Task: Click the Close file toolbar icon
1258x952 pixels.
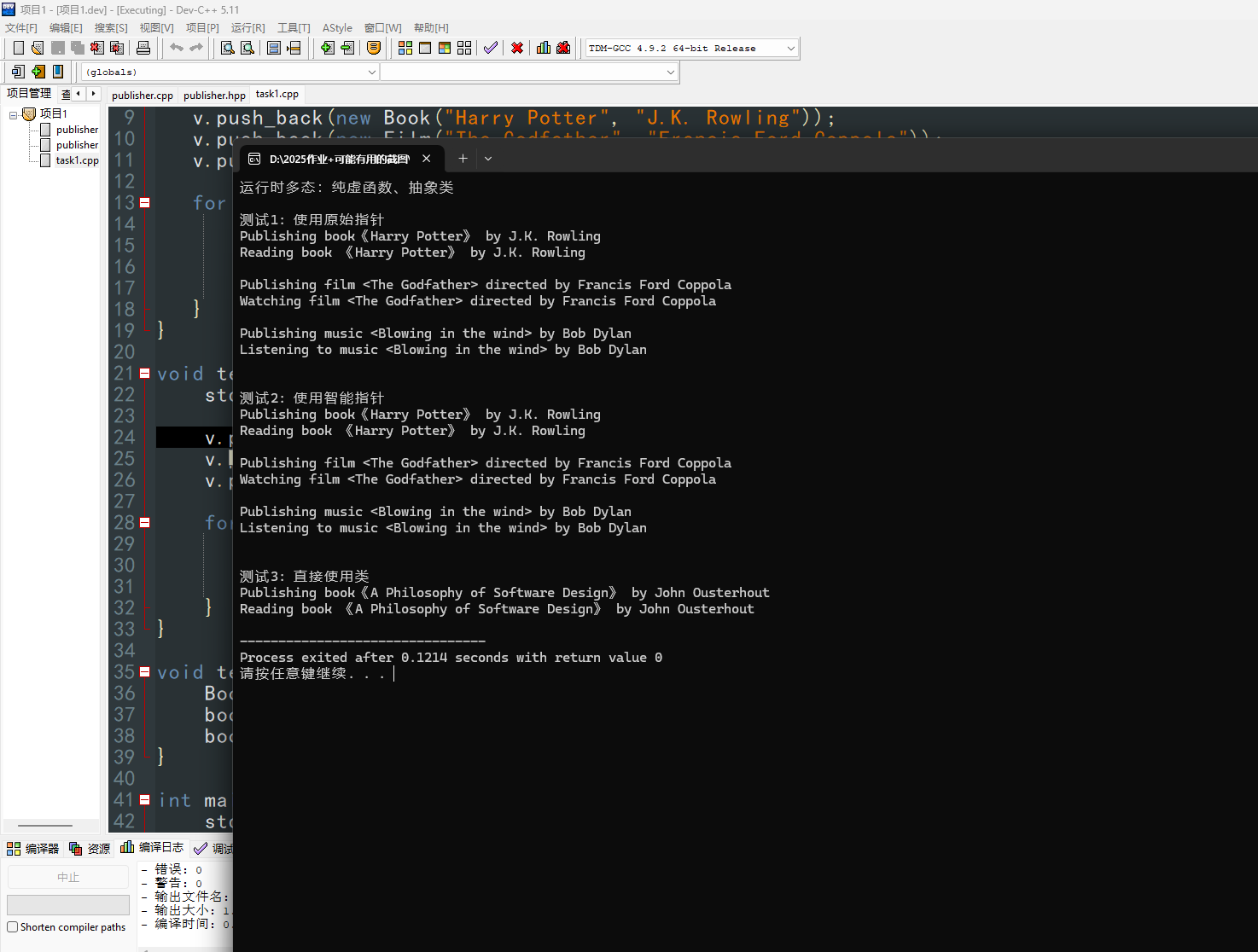Action: coord(97,48)
